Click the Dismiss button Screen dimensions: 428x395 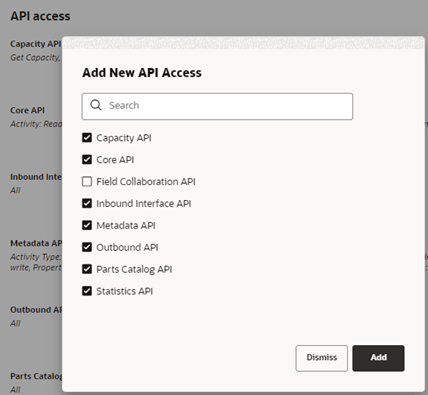(322, 358)
